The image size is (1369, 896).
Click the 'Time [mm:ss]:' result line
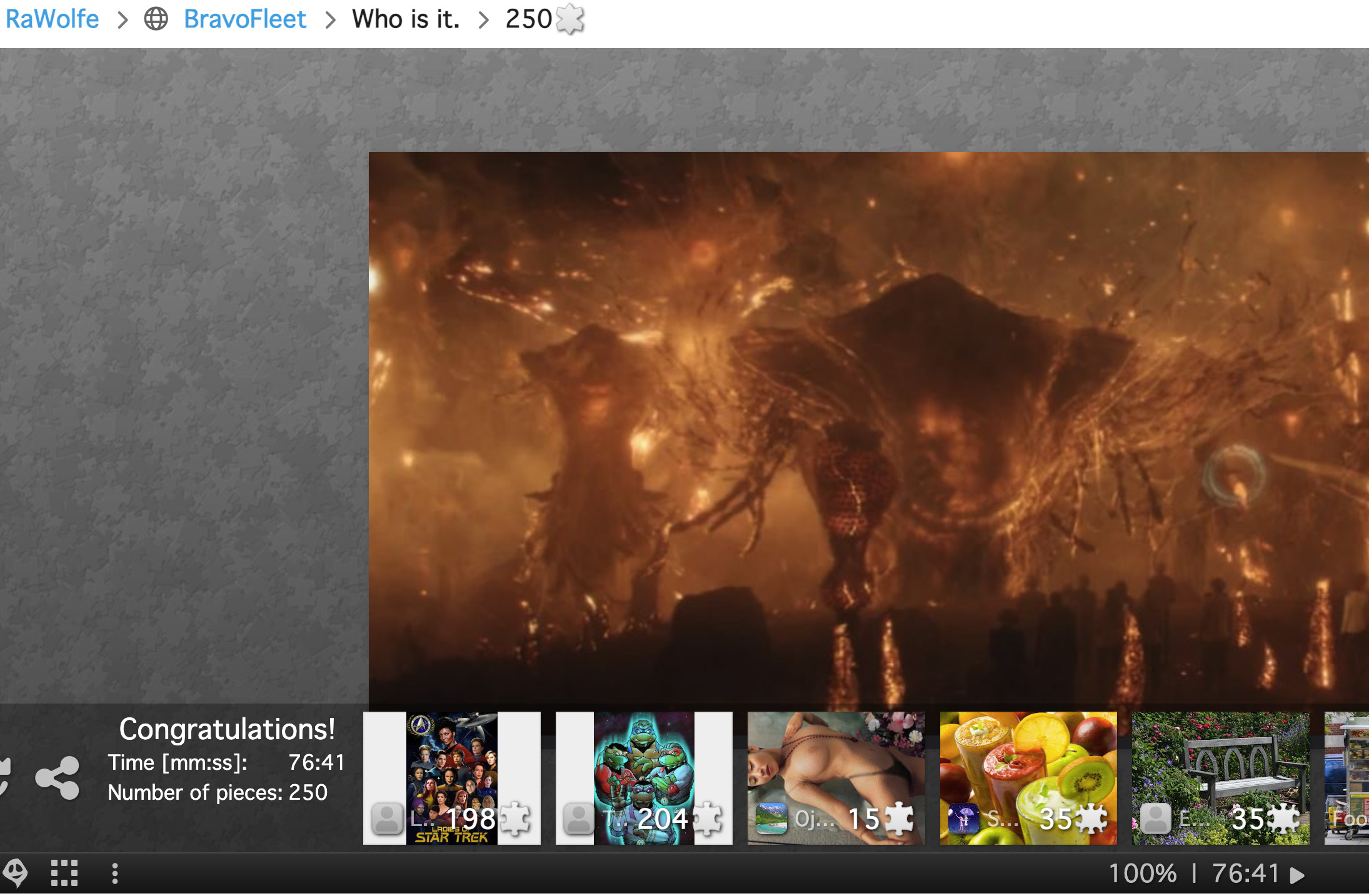coord(226,762)
